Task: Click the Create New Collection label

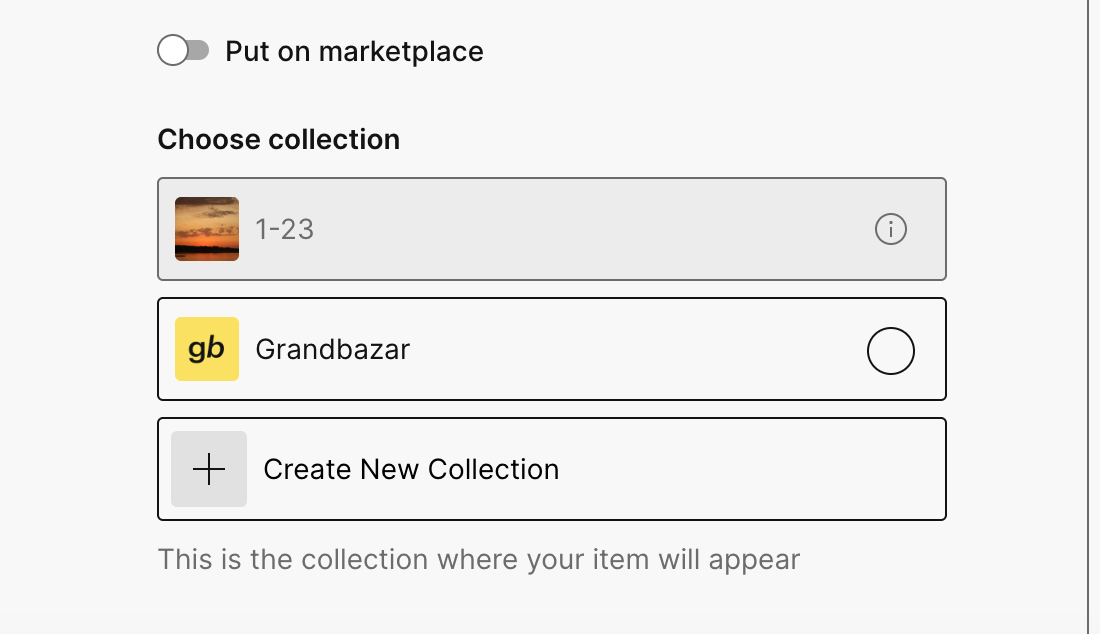Action: [x=411, y=469]
